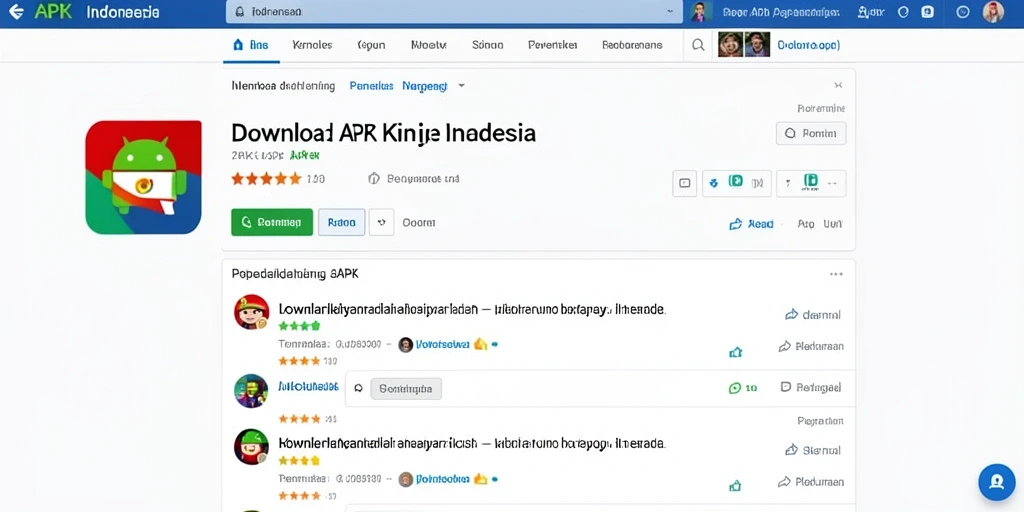Select the home tab labeled Ilns

point(251,45)
